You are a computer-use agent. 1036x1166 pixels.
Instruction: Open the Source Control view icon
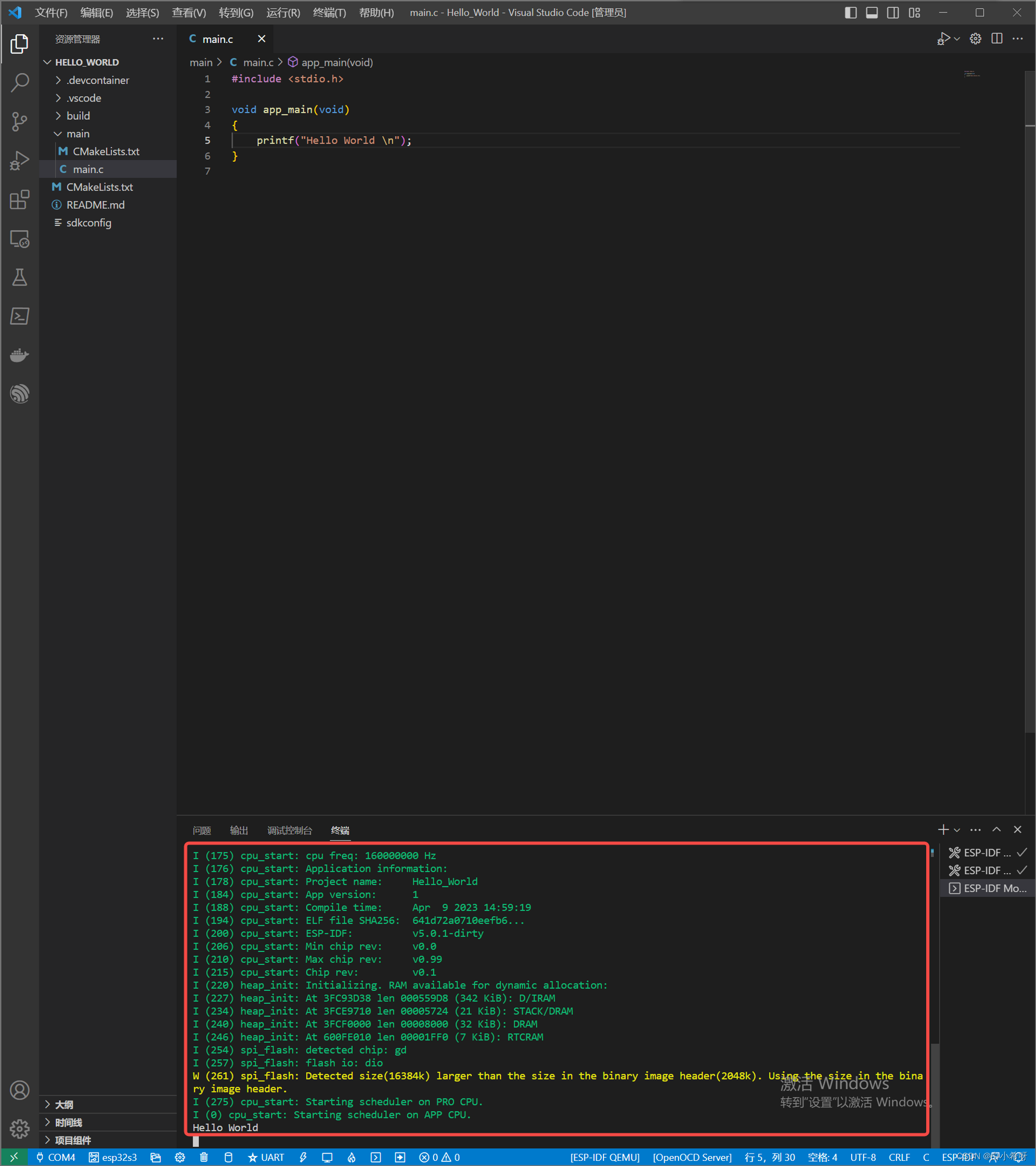[x=19, y=121]
